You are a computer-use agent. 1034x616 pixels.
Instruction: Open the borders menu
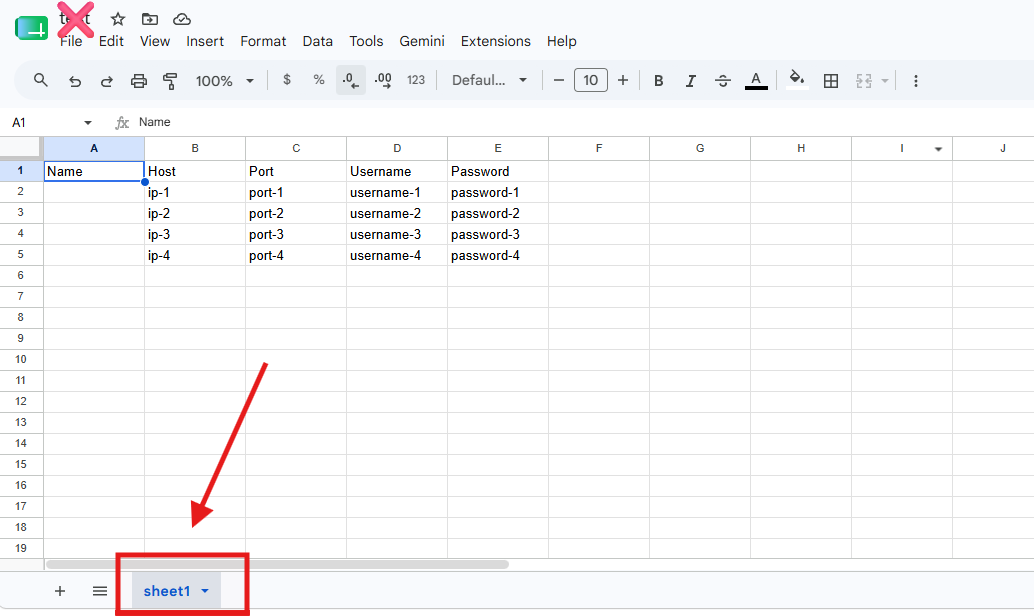(831, 80)
